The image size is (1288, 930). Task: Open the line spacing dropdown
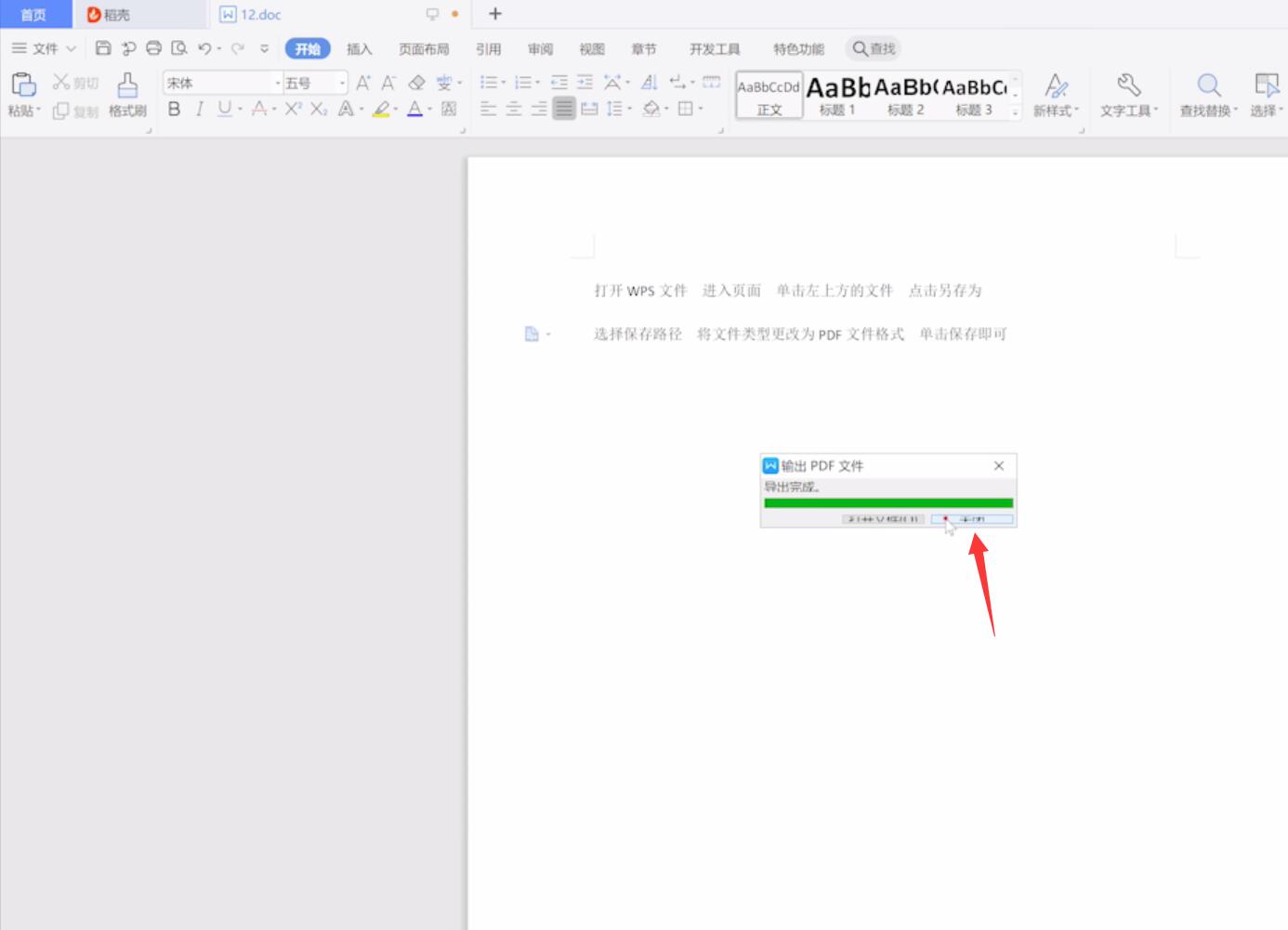pyautogui.click(x=629, y=109)
